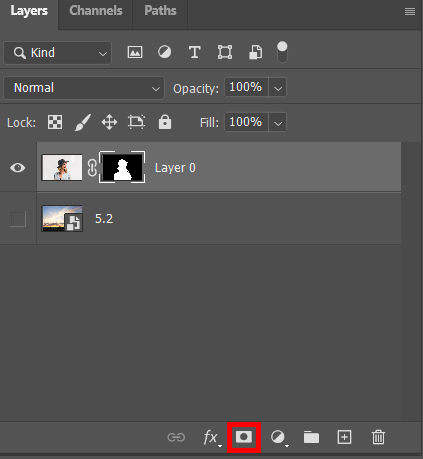Hide Layer 0 using eye icon
Viewport: 423px width, 459px height.
18,168
